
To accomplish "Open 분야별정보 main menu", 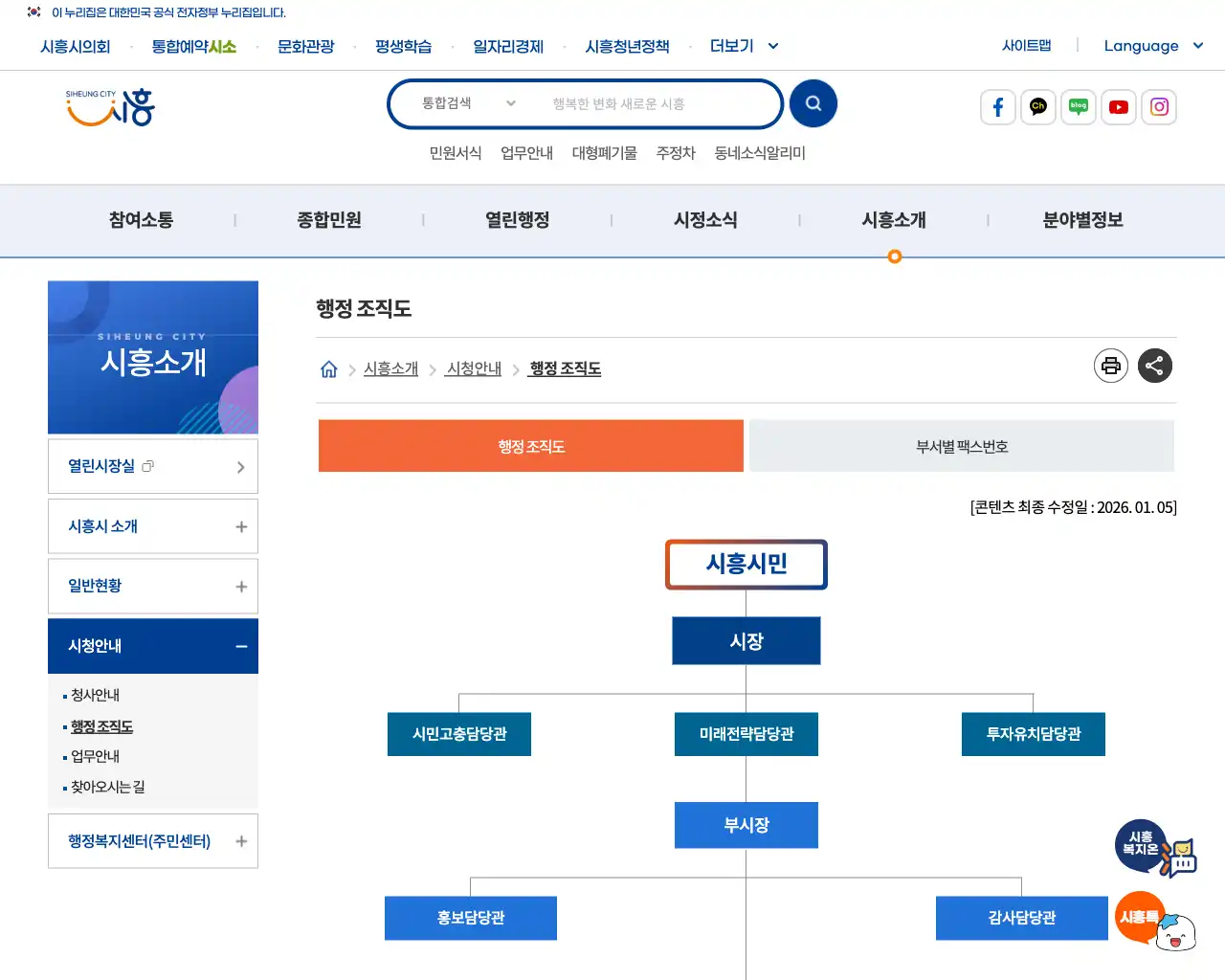I will 1082,220.
